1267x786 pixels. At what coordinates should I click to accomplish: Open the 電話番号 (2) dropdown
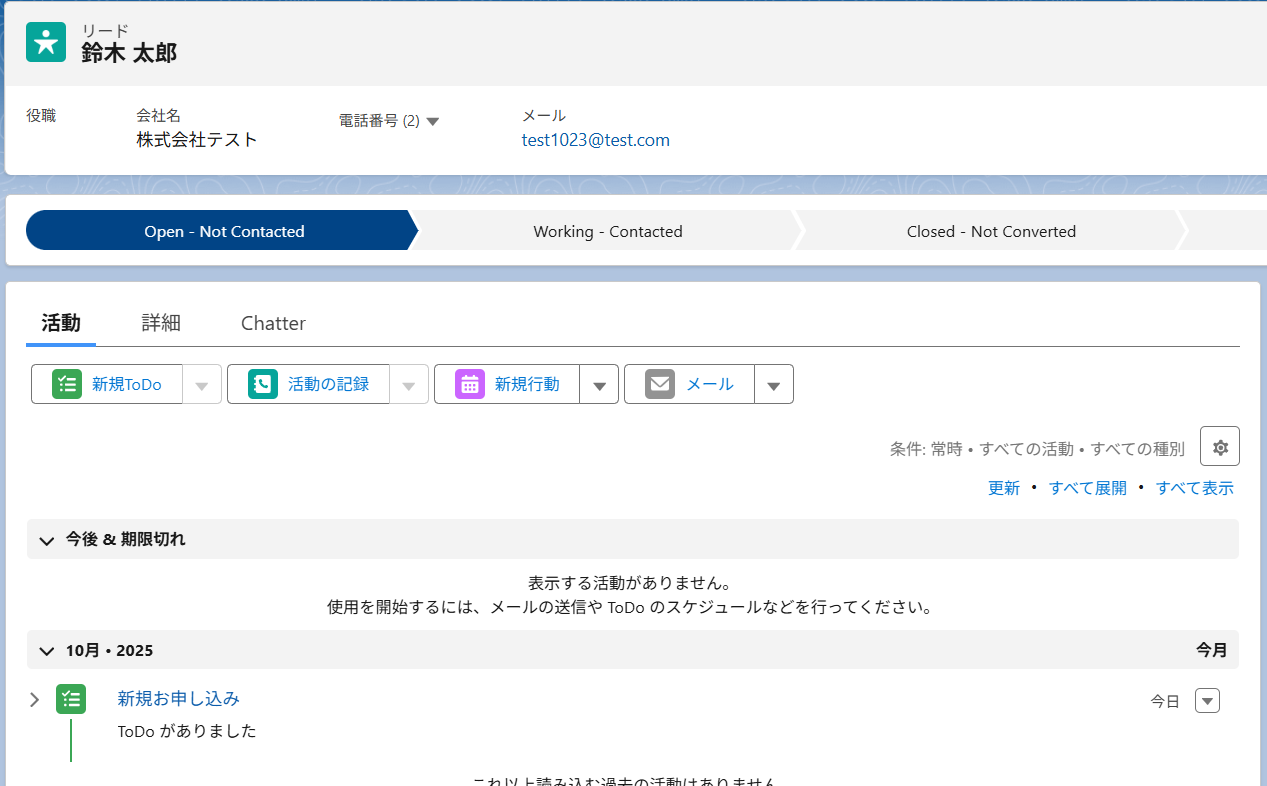(x=433, y=120)
